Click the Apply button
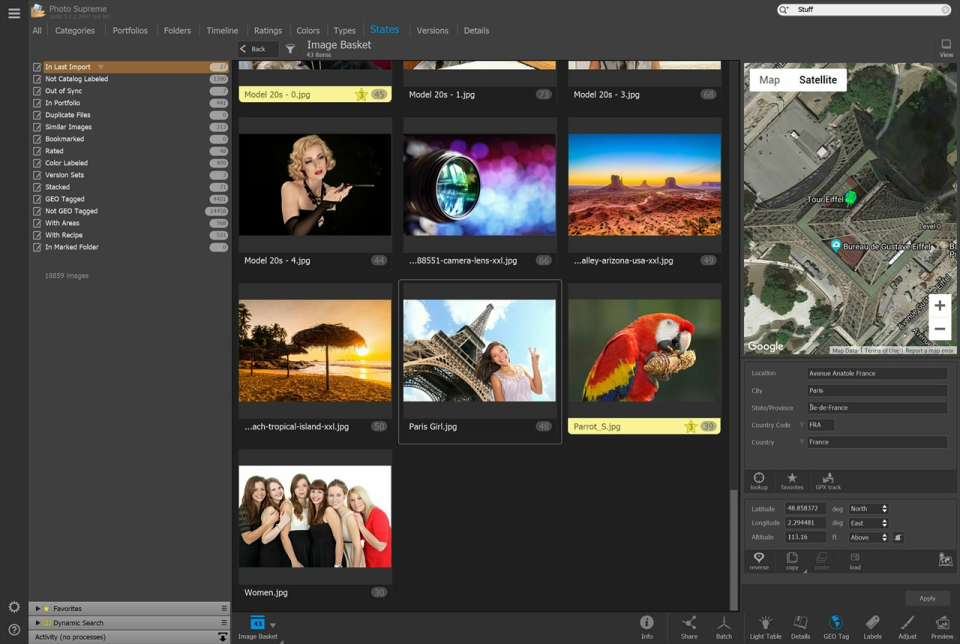The height and width of the screenshot is (644, 960). 927,598
